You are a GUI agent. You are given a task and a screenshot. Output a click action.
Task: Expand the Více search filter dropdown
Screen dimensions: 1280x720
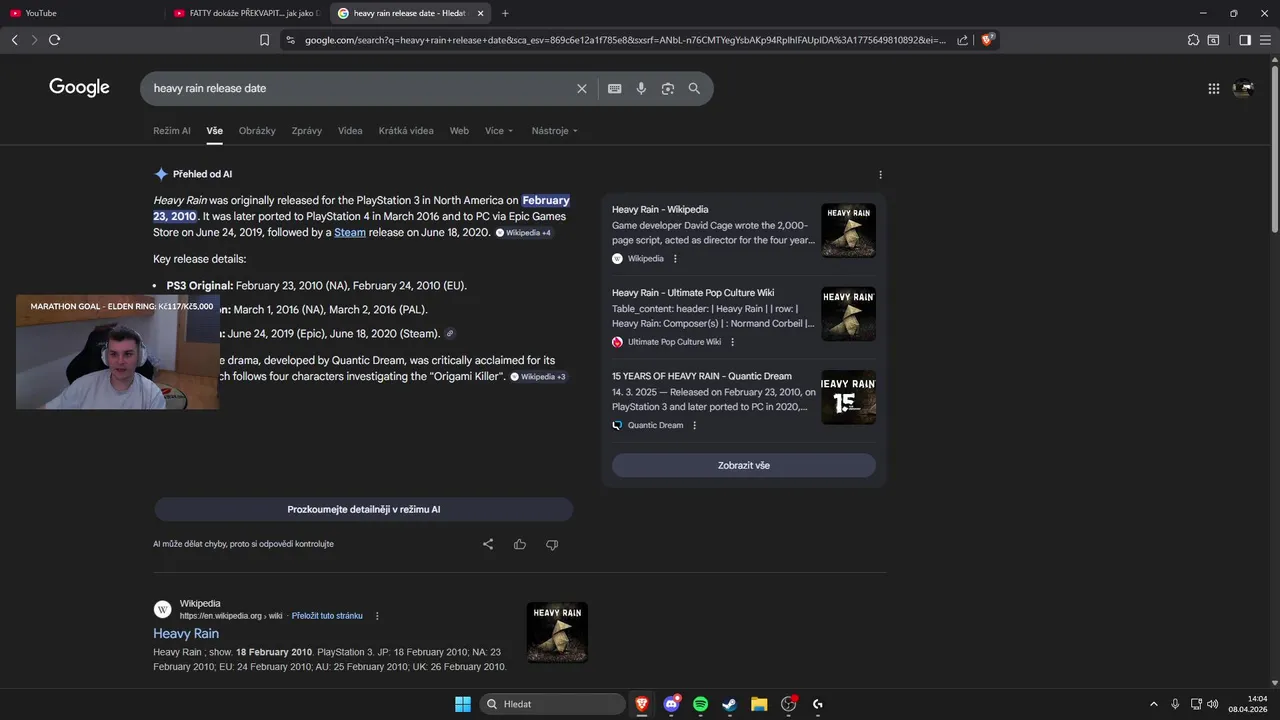(x=499, y=131)
